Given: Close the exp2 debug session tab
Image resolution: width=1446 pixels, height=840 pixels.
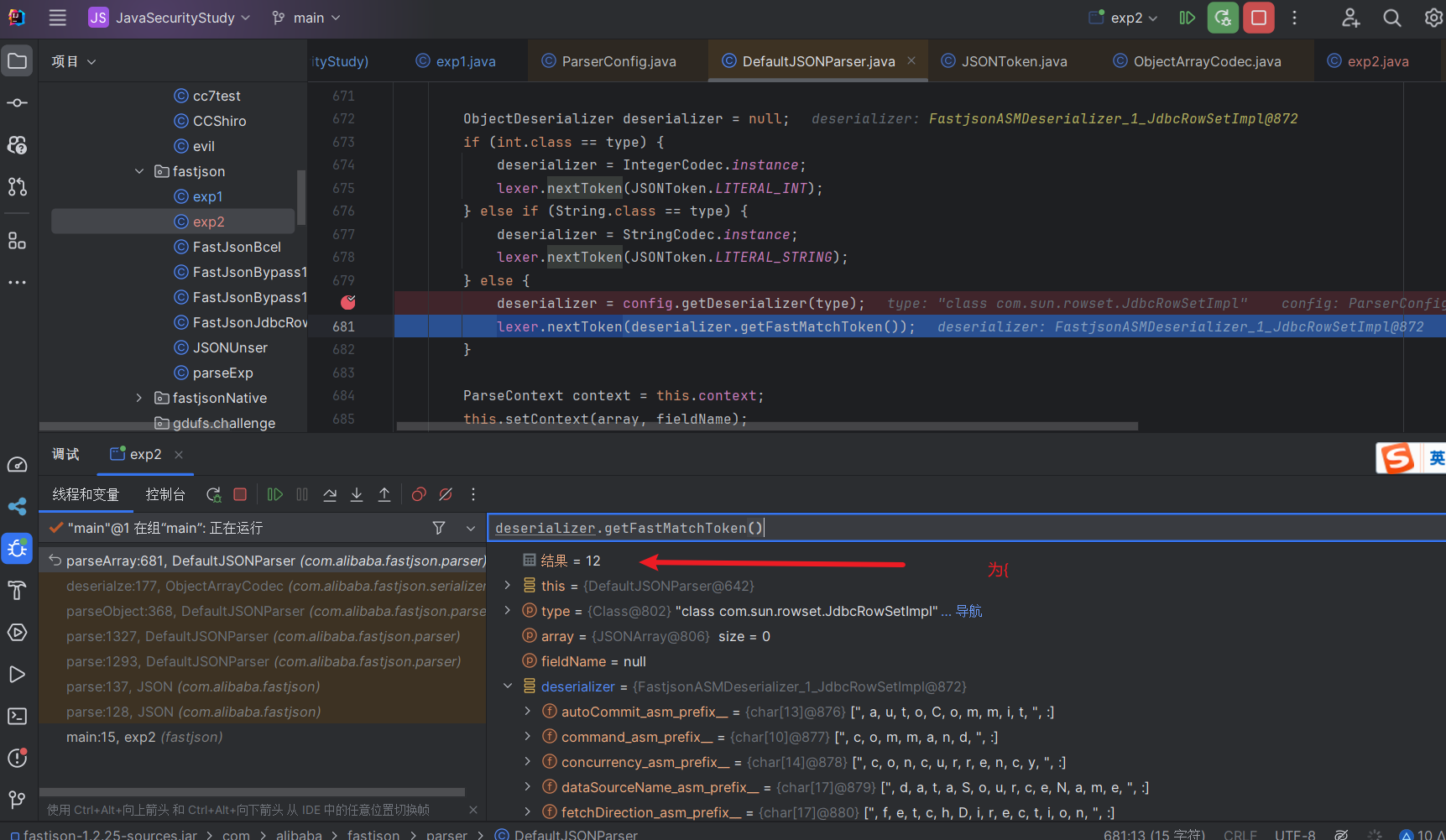Looking at the screenshot, I should point(178,454).
